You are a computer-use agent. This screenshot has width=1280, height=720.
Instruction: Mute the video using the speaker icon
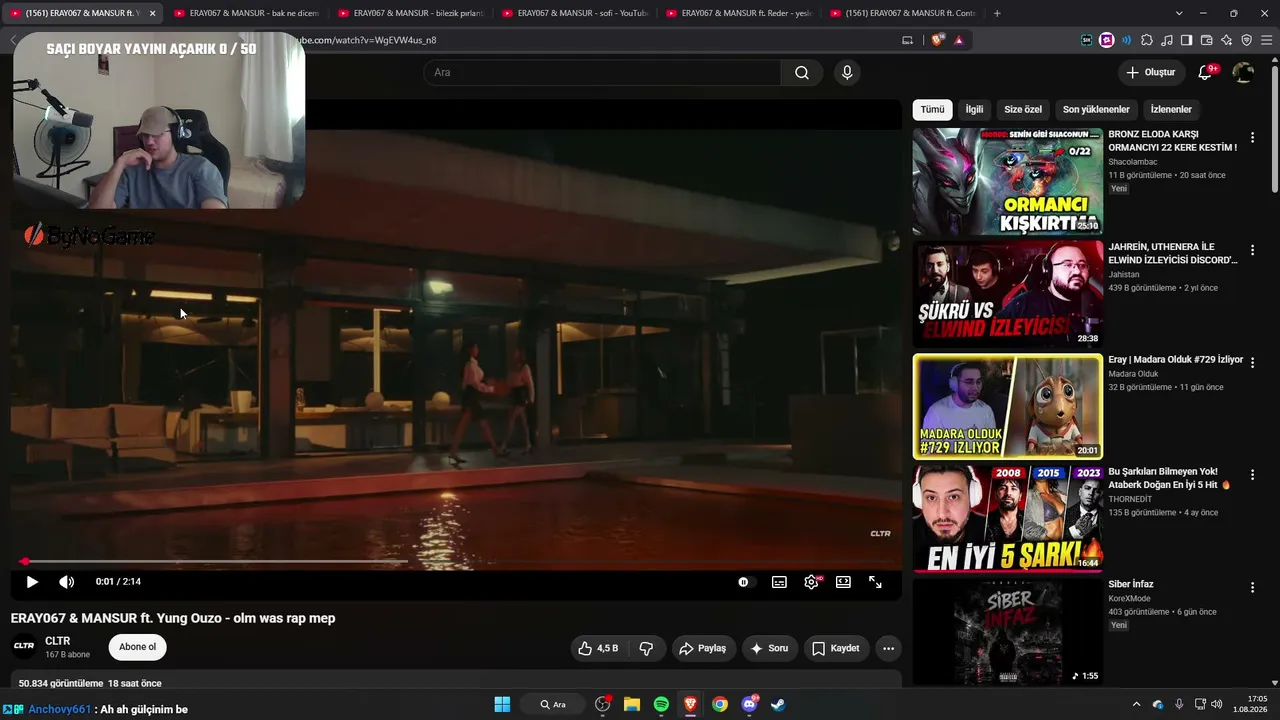(66, 582)
